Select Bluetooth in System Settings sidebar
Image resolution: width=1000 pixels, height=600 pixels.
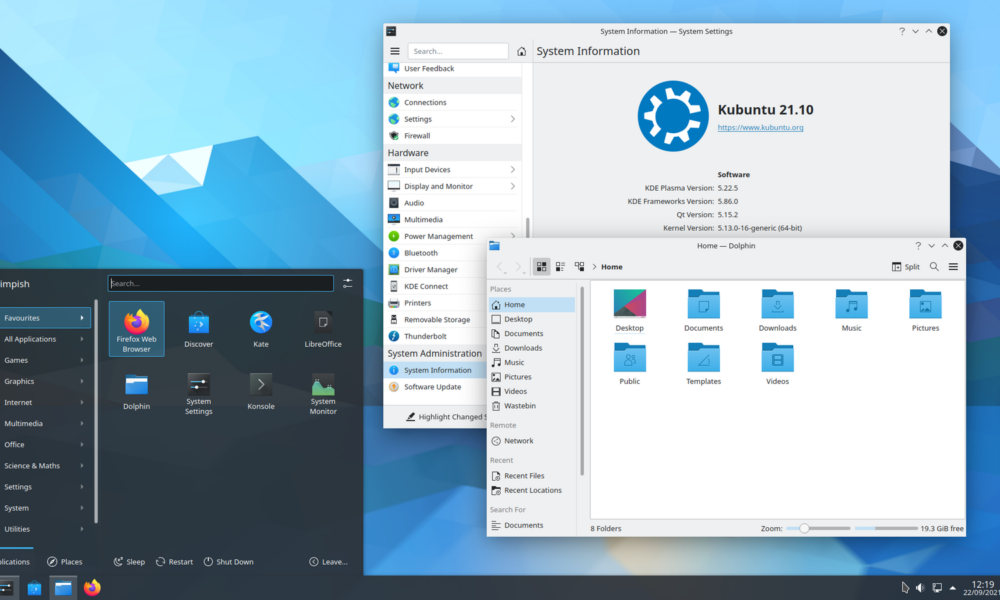pyautogui.click(x=453, y=252)
